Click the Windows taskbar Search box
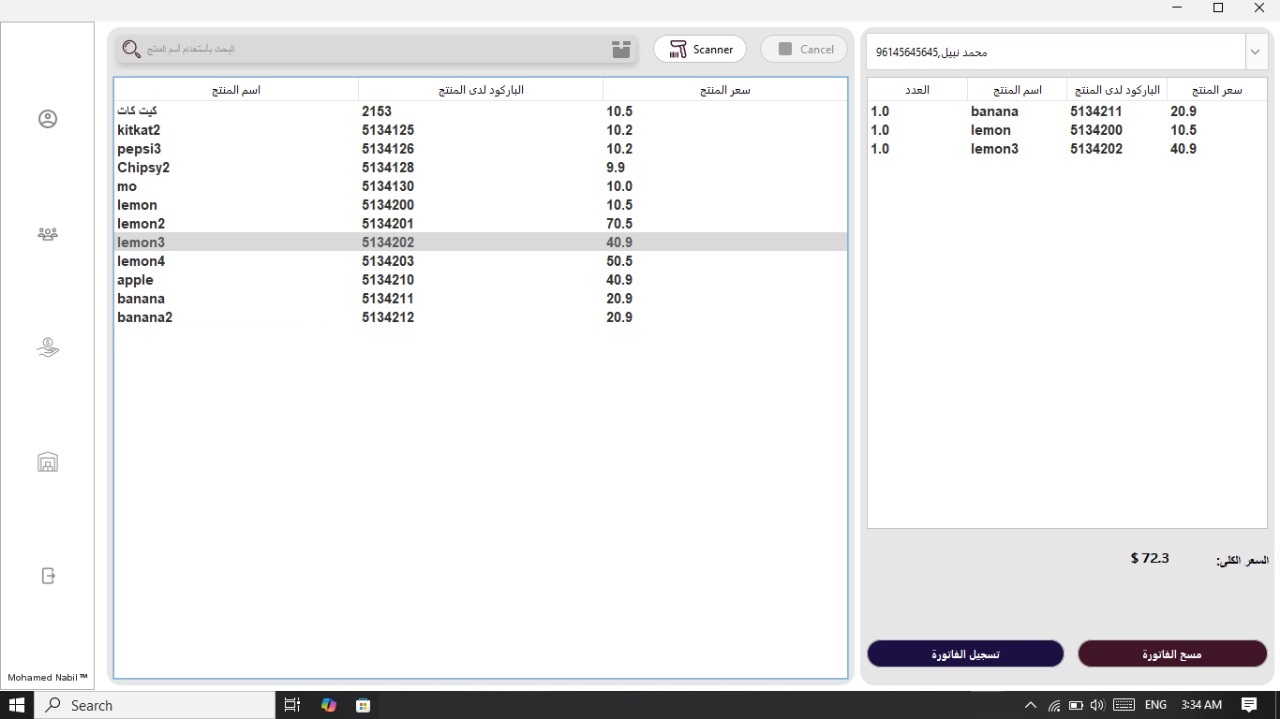The image size is (1280, 719). tap(155, 705)
